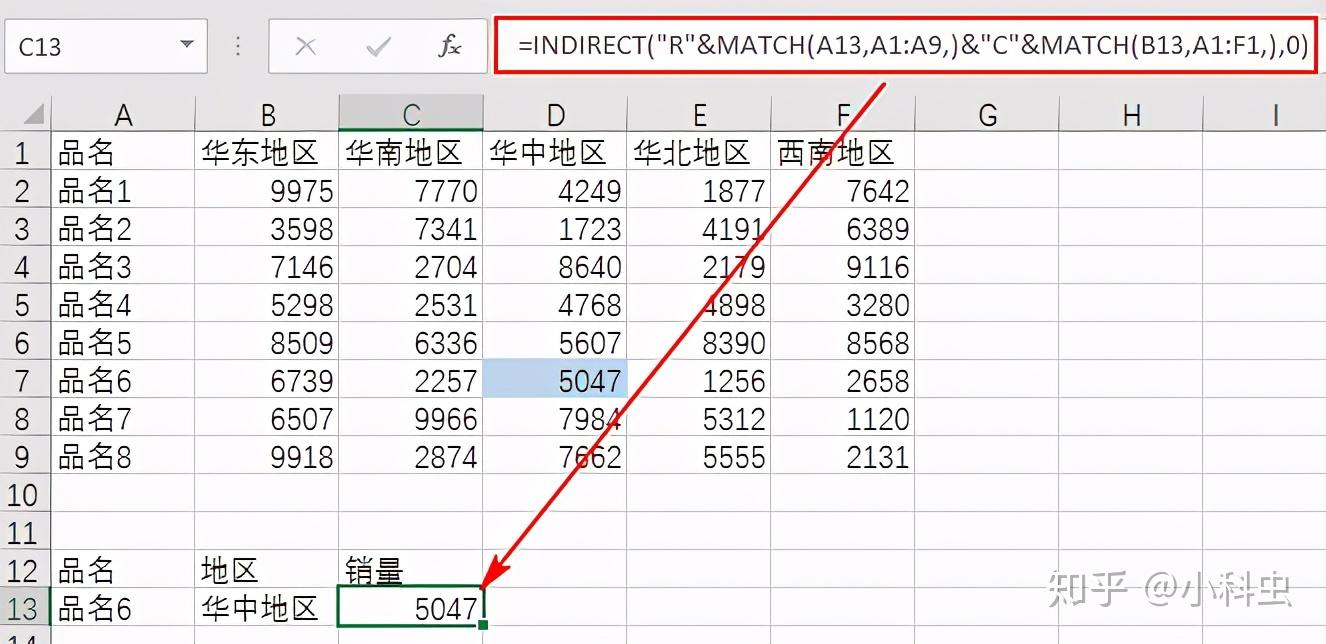Screen dimensions: 1326x644
Task: Select row 13 header
Action: click(25, 608)
